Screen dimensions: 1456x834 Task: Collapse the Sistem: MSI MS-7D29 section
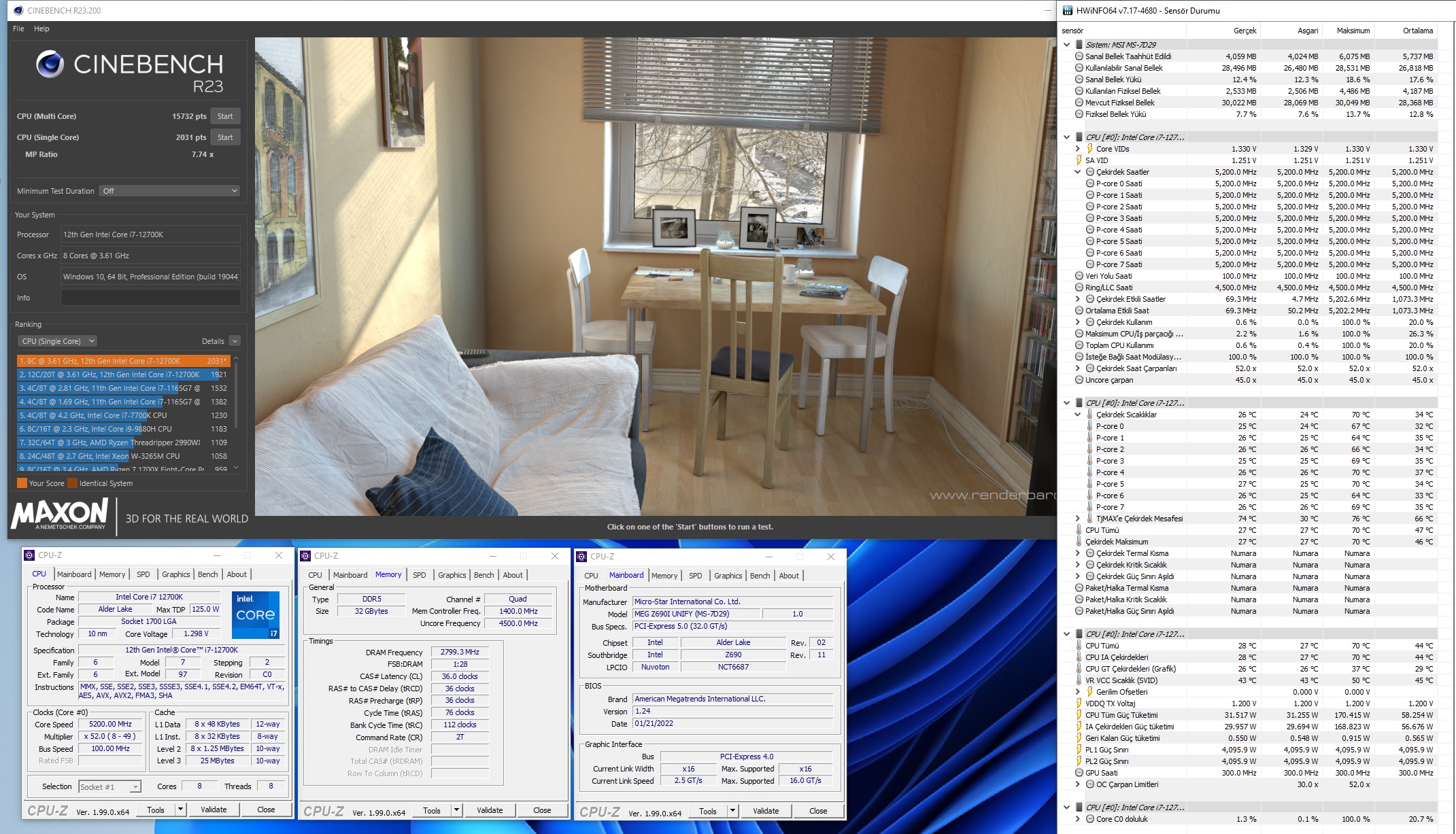tap(1066, 45)
